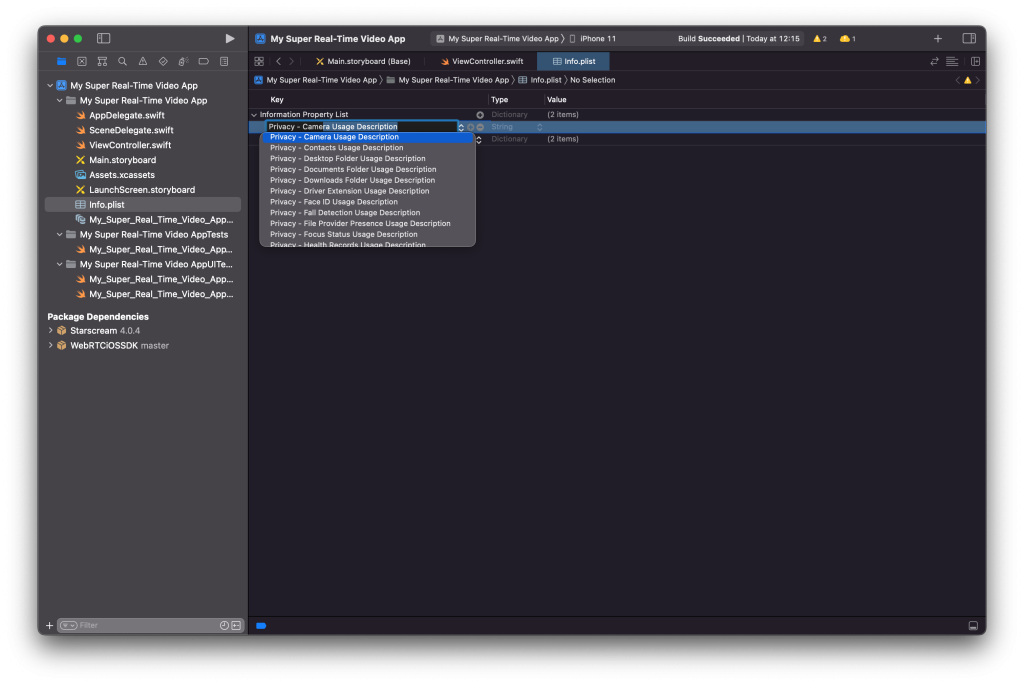Screen dimensions: 1024x685
Task: Choose Privacy - Fall Detection Usage Description
Action: (x=367, y=213)
